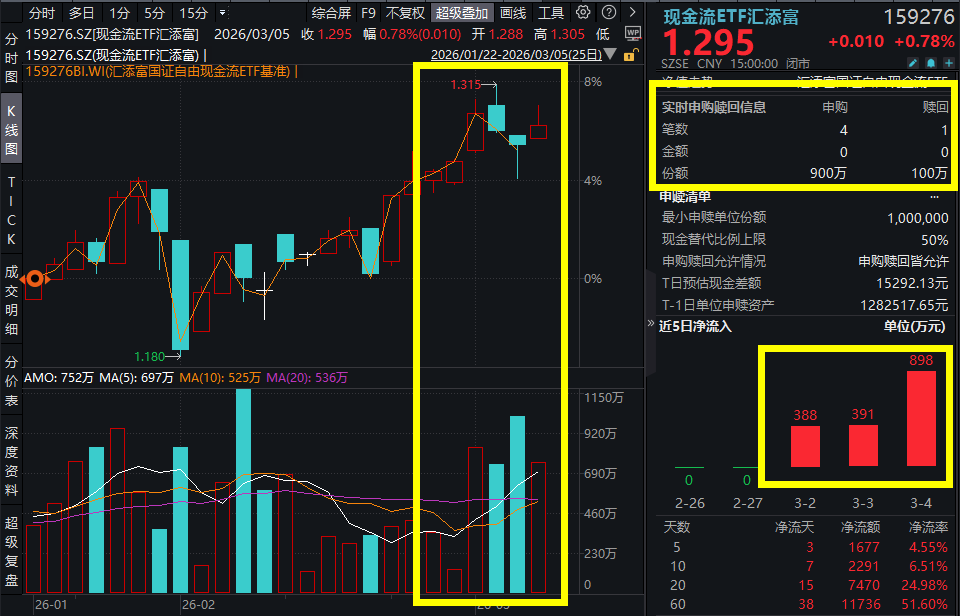Image resolution: width=960 pixels, height=616 pixels.
Task: Add to watchlist with the plus icon
Action: 947,62
